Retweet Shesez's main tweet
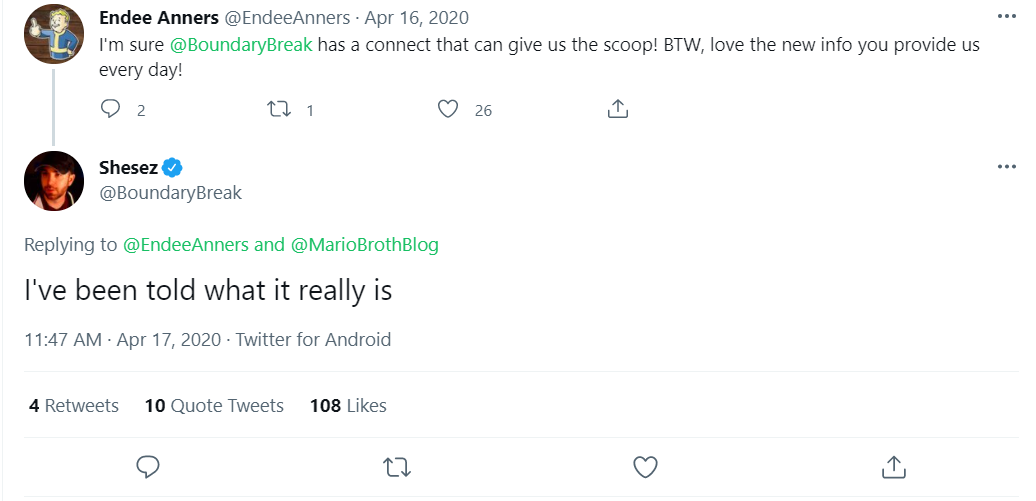The height and width of the screenshot is (501, 1036). tap(397, 467)
